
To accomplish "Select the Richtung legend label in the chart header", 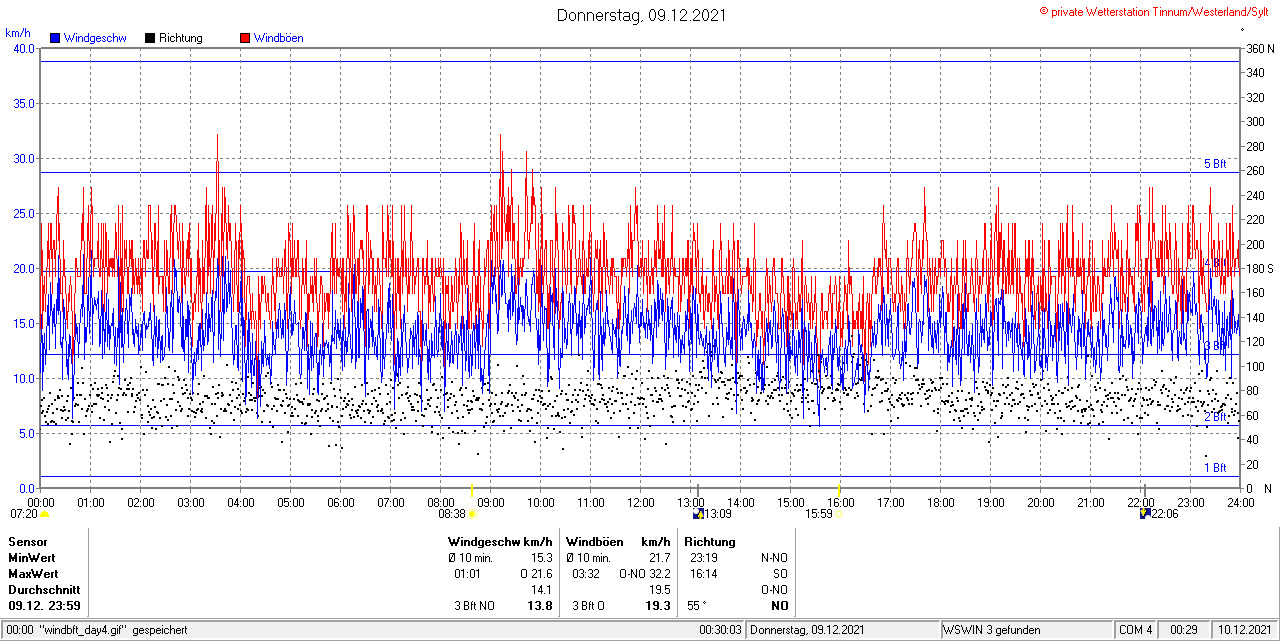I will [181, 38].
